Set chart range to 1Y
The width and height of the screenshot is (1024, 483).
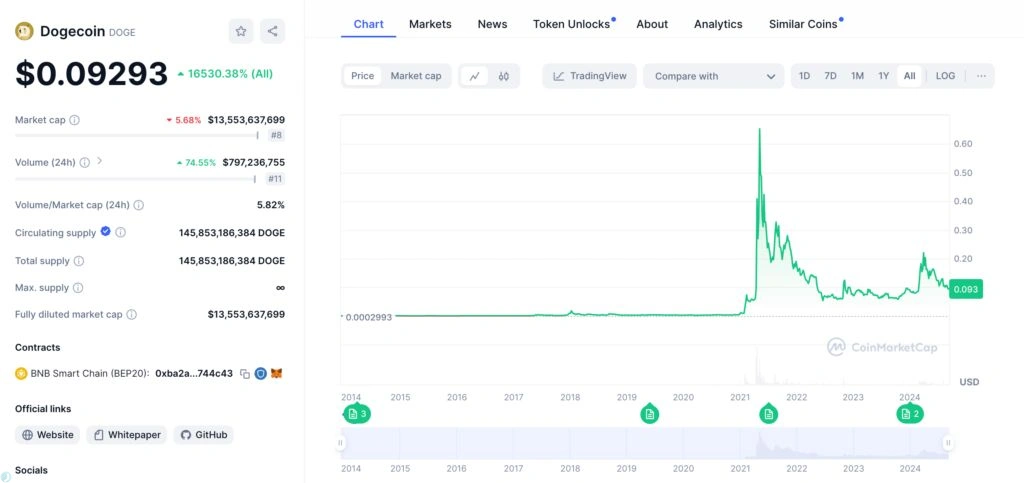pyautogui.click(x=884, y=76)
